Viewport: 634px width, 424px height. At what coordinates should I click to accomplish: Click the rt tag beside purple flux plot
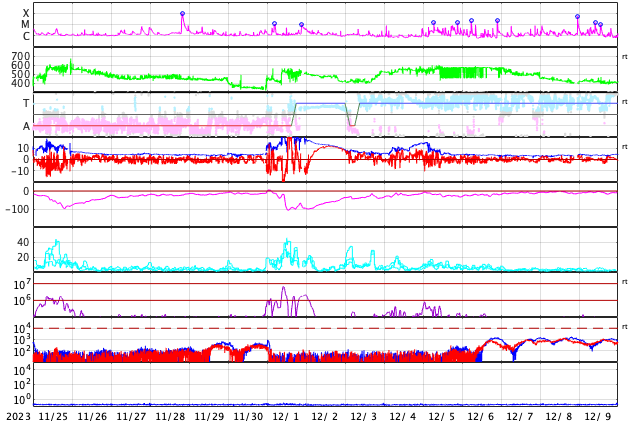[624, 281]
